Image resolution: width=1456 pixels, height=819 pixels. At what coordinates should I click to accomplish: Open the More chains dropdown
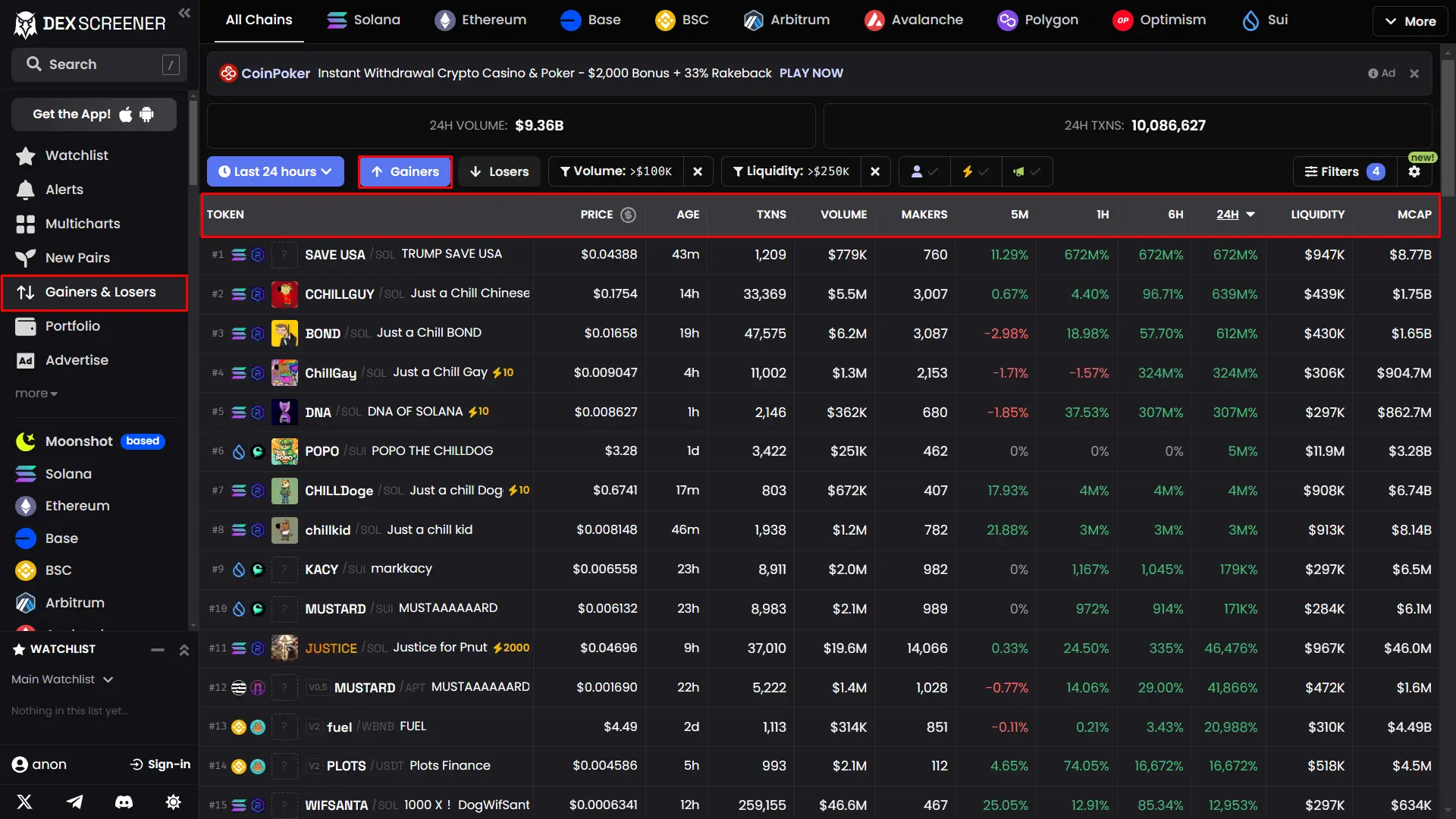tap(1410, 21)
